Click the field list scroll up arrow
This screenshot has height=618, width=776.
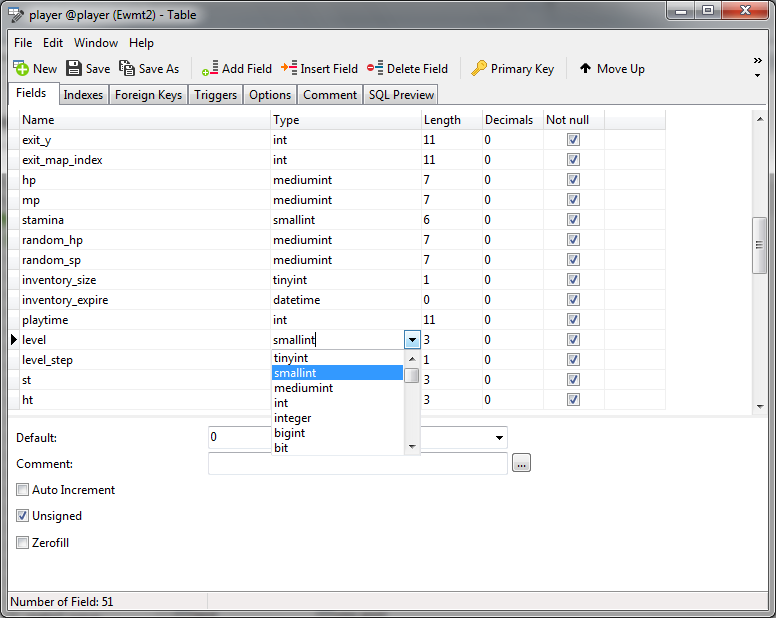[x=760, y=119]
